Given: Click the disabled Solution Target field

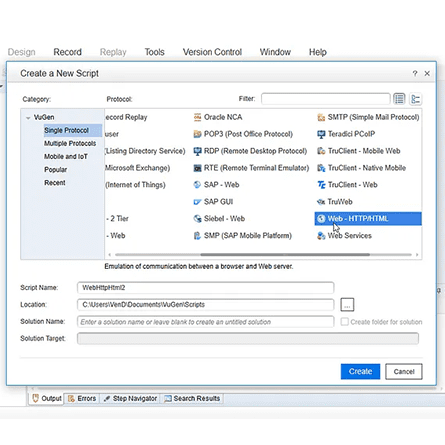Looking at the screenshot, I should click(x=248, y=338).
